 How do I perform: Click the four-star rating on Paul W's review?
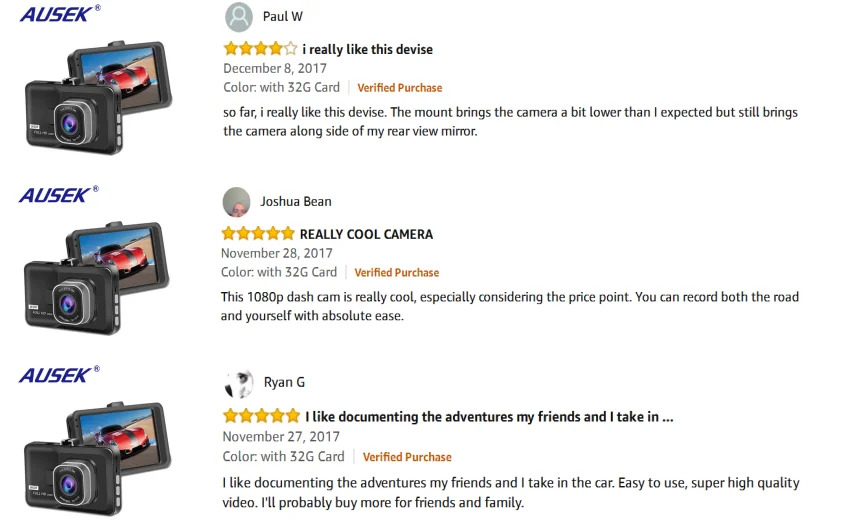[260, 49]
